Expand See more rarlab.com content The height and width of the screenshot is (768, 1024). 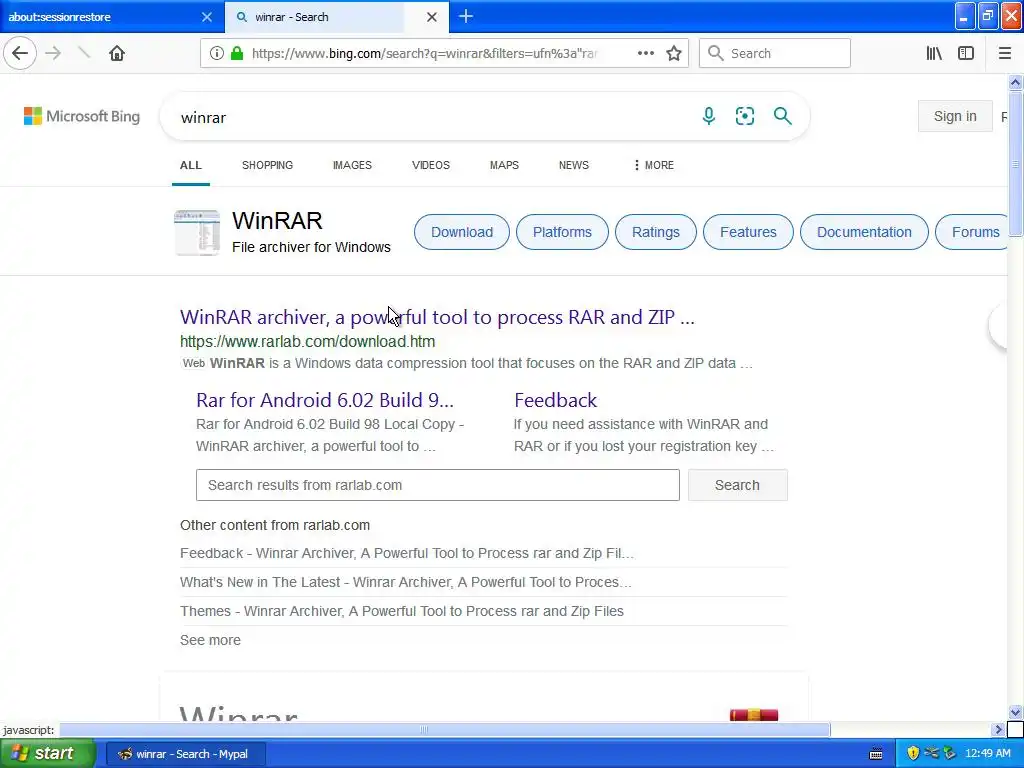(x=210, y=640)
